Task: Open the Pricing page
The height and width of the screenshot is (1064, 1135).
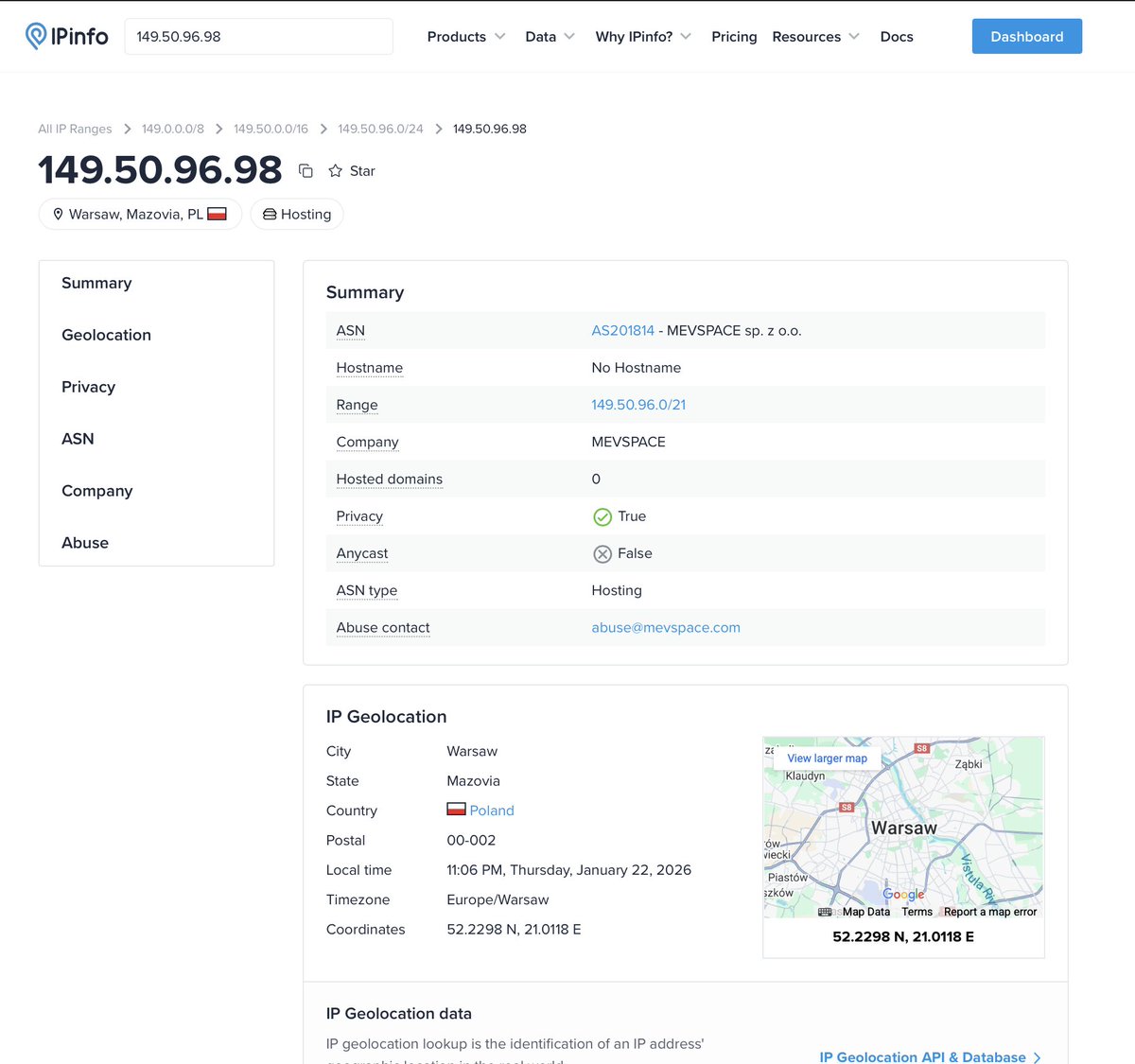Action: 734,37
